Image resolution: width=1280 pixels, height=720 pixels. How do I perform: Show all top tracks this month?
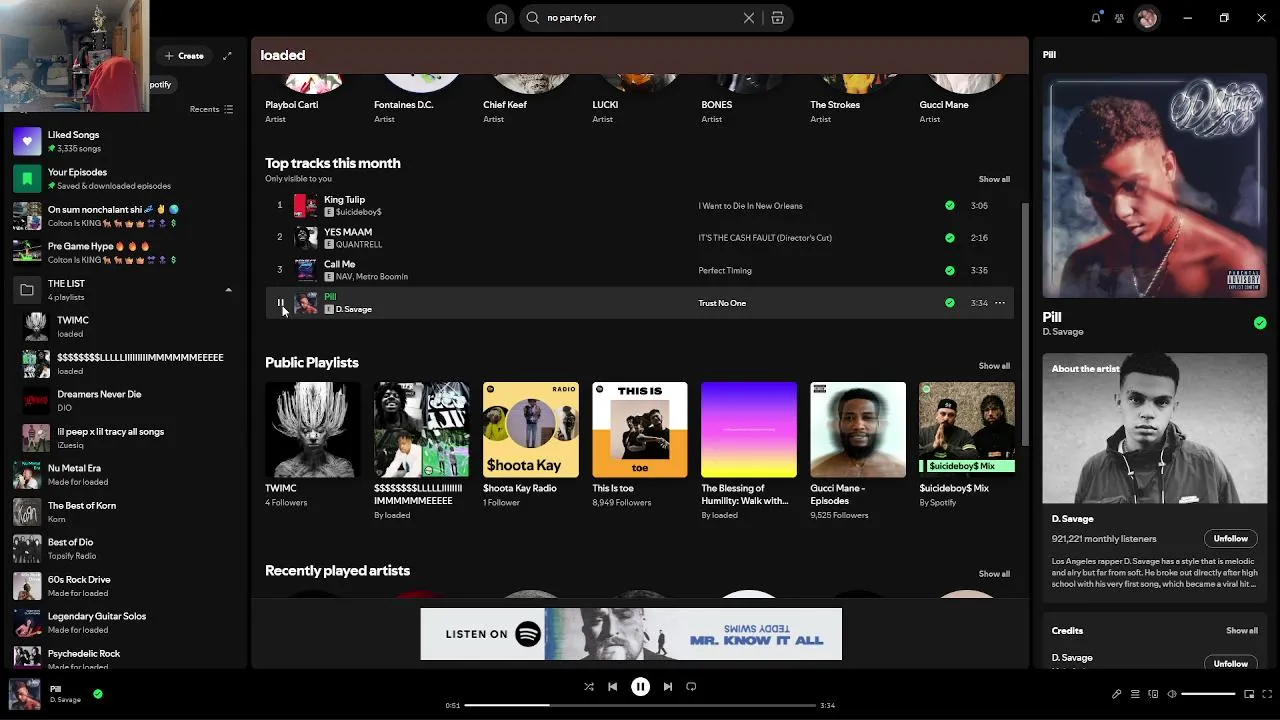coord(994,179)
